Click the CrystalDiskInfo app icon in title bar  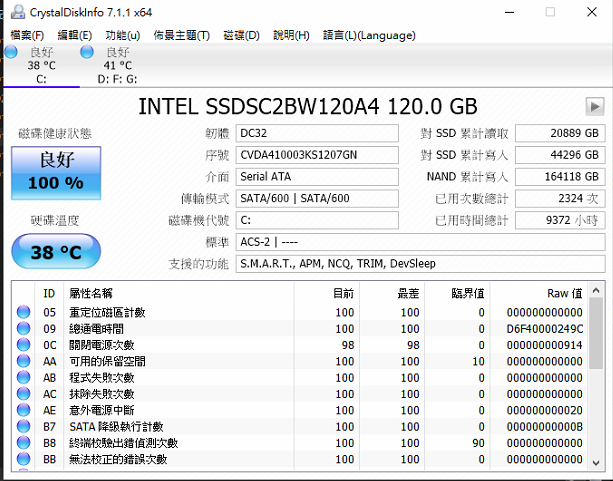(x=18, y=12)
